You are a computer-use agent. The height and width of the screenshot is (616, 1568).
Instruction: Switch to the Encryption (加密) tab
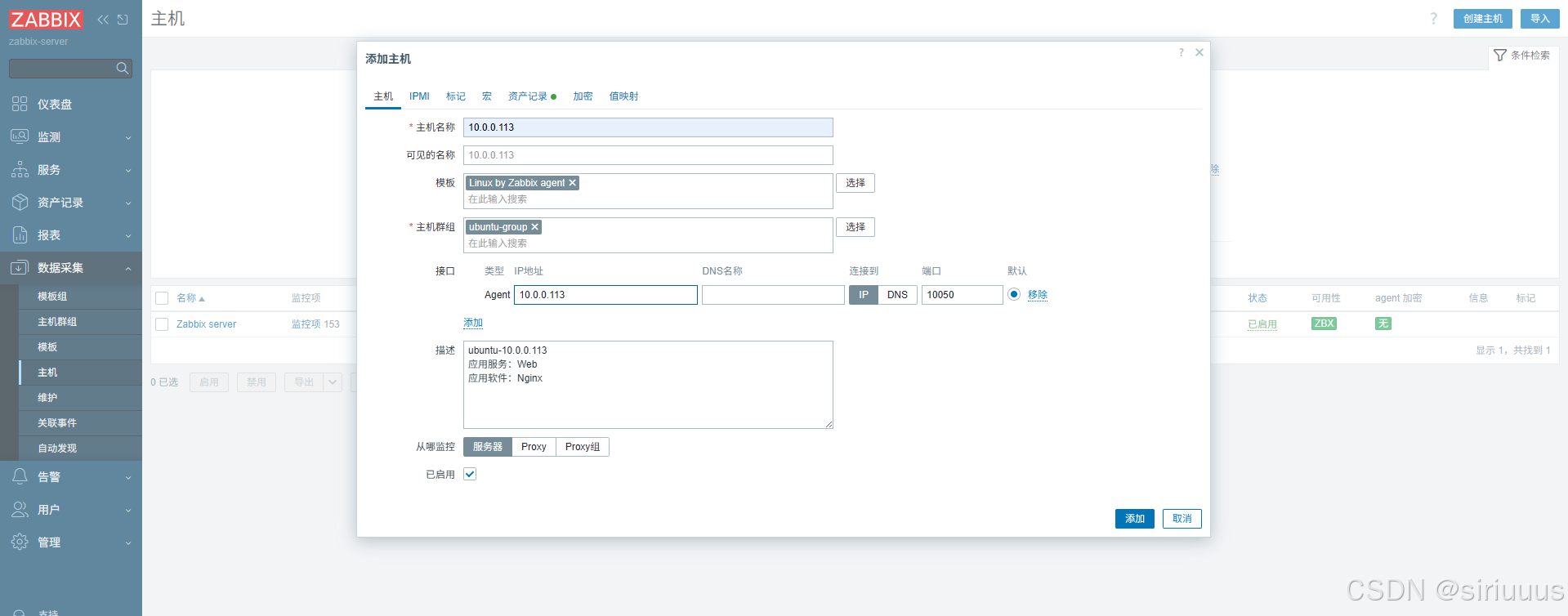click(583, 96)
